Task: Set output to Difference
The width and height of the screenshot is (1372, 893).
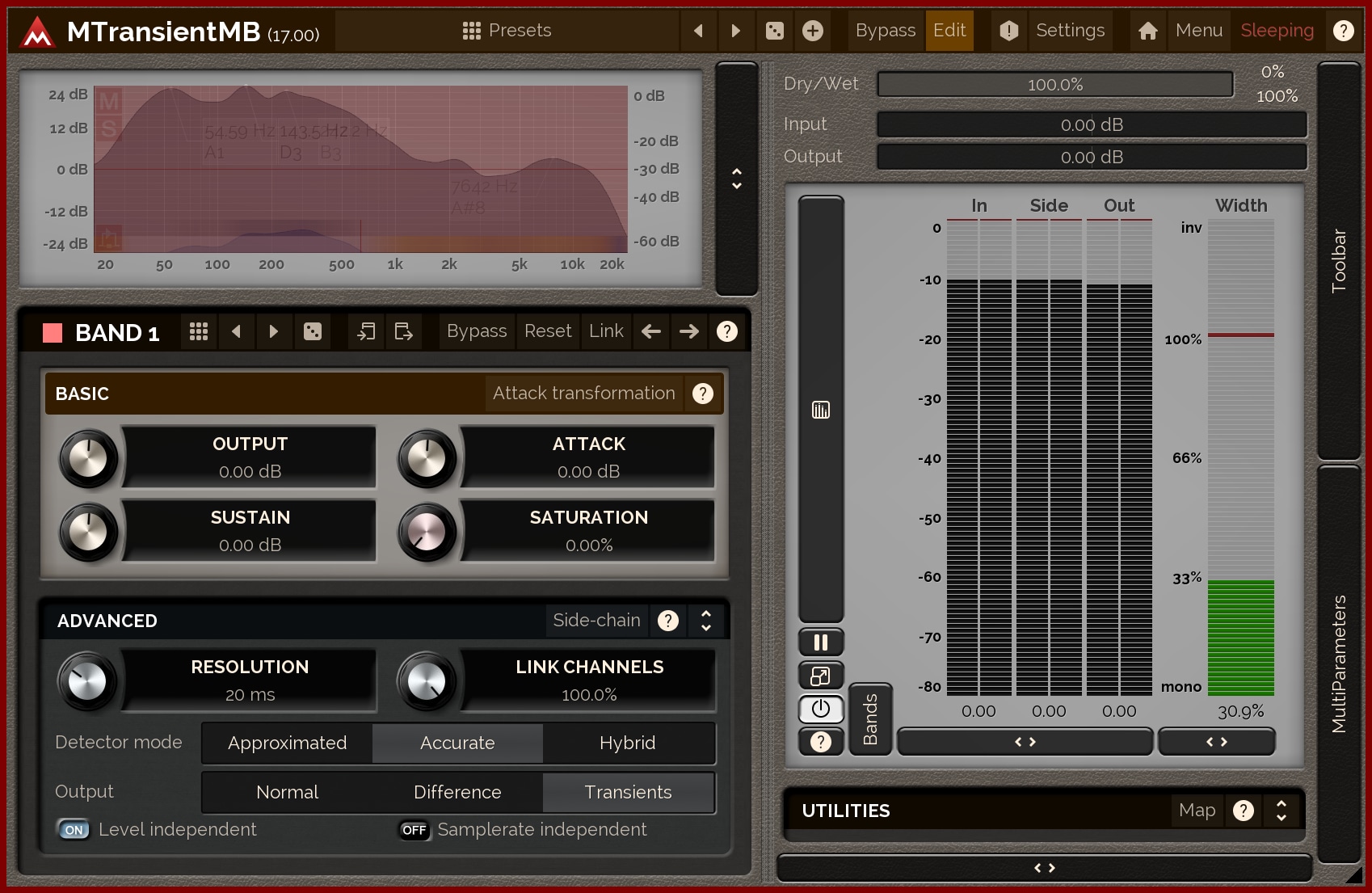Action: pos(457,792)
